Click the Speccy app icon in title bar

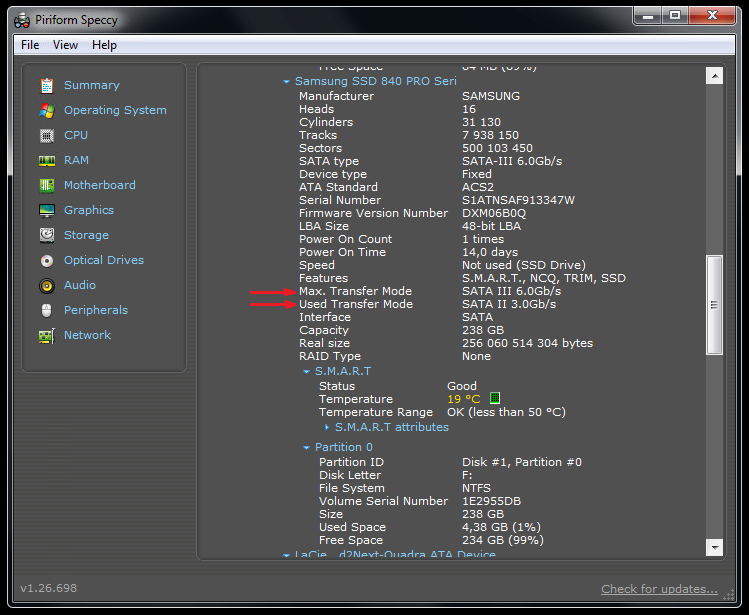[22, 20]
